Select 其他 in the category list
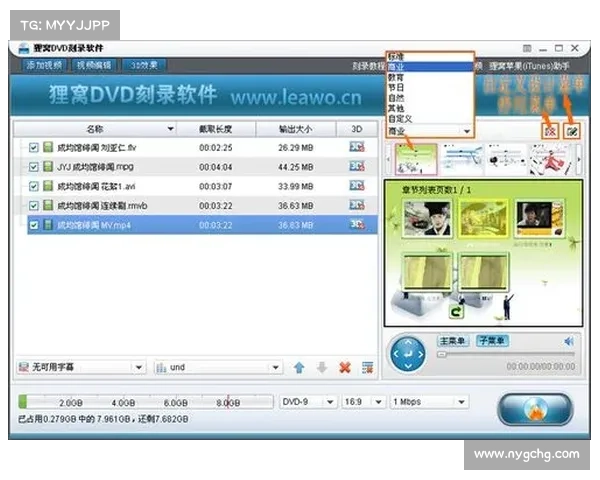This screenshot has height=480, width=600. [x=430, y=108]
